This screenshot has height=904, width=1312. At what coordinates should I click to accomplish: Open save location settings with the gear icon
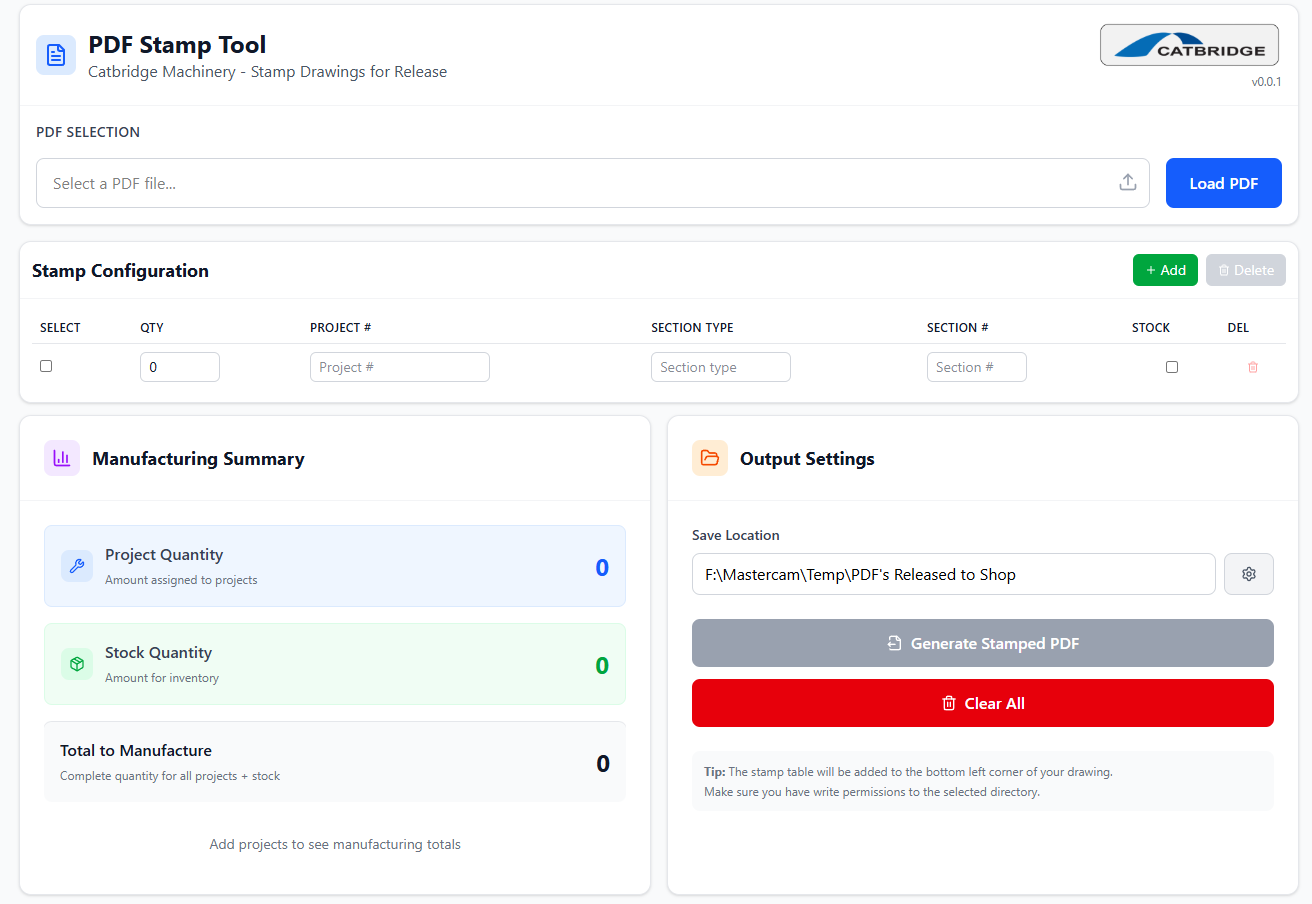coord(1249,574)
